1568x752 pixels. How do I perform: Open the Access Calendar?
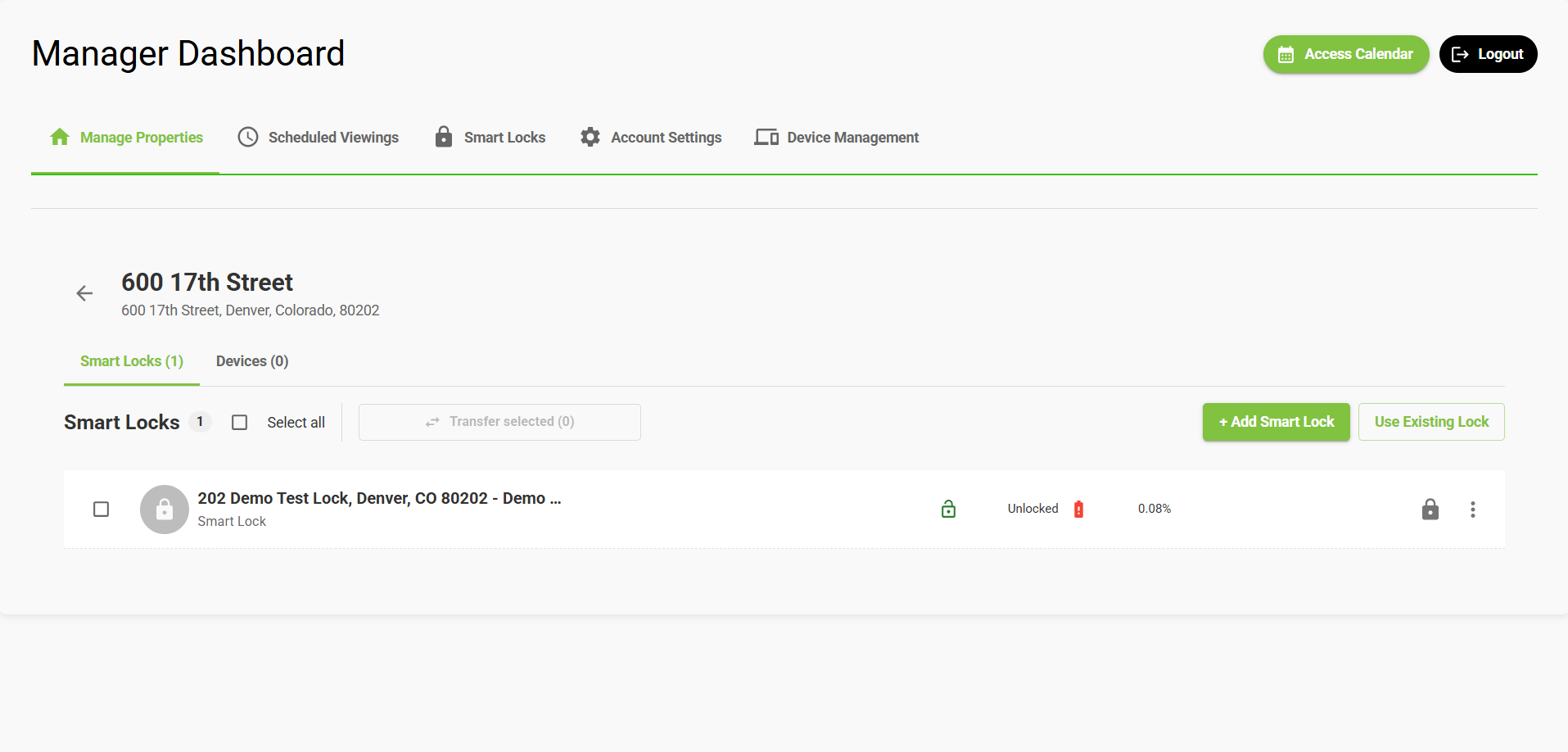(1346, 54)
